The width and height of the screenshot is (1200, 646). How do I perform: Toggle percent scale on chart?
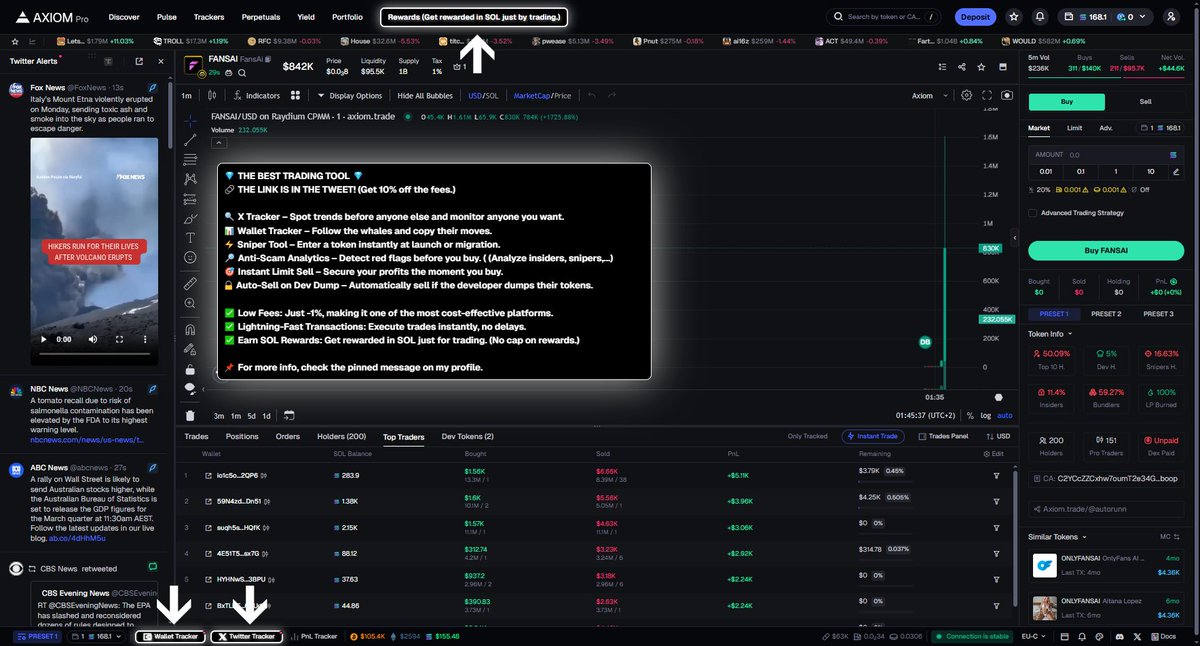click(x=969, y=415)
